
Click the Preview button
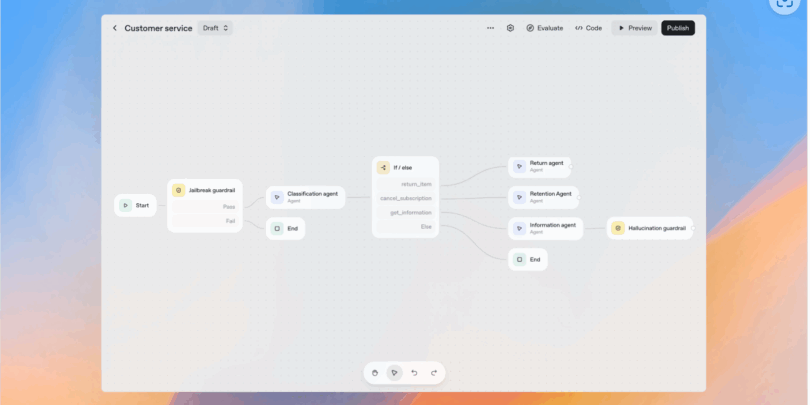(634, 28)
